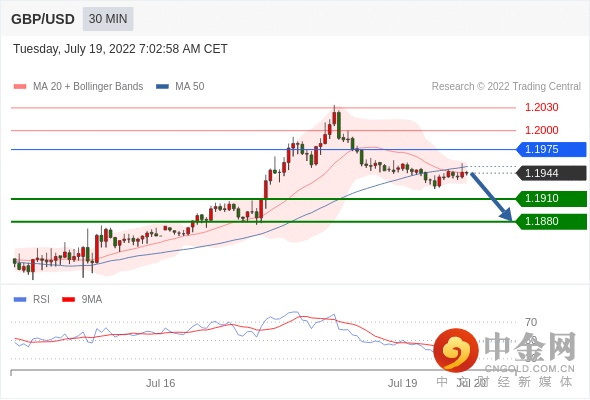
Task: Click the MA 50 blue legend swatch
Action: (162, 87)
